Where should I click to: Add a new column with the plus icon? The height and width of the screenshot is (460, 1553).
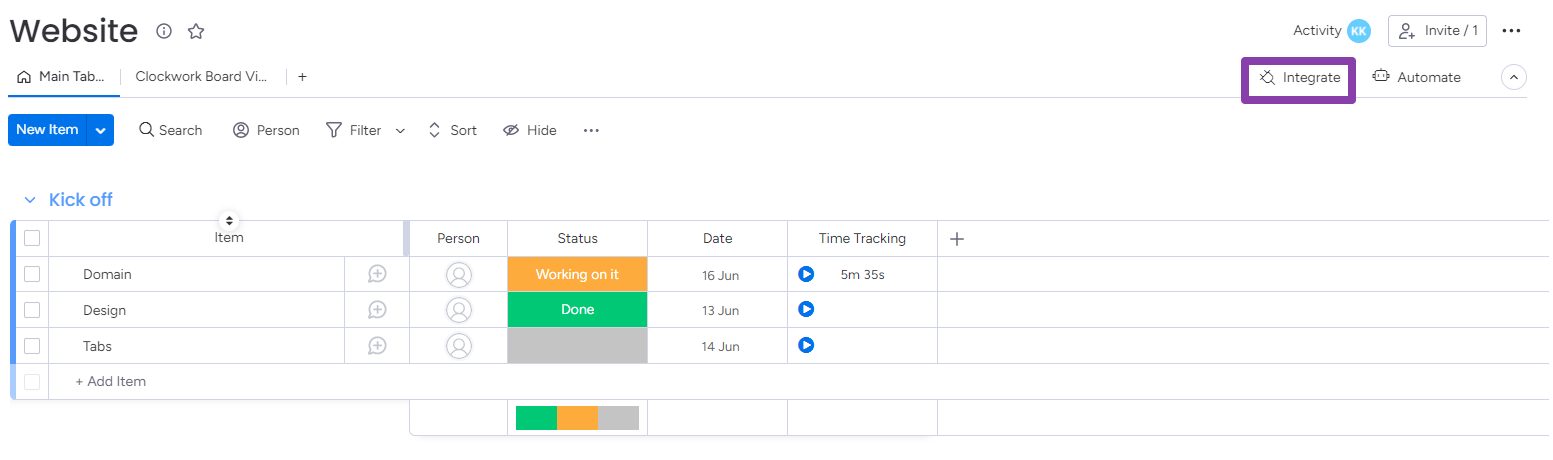click(x=957, y=238)
